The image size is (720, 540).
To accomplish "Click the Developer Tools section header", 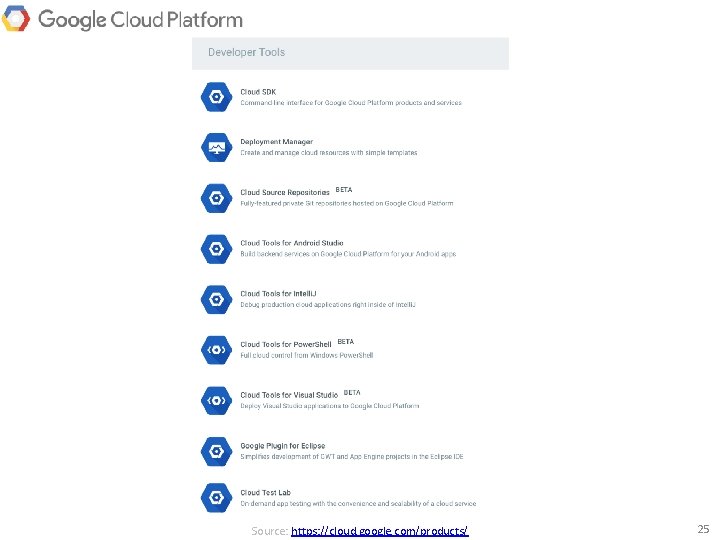I will 350,53.
